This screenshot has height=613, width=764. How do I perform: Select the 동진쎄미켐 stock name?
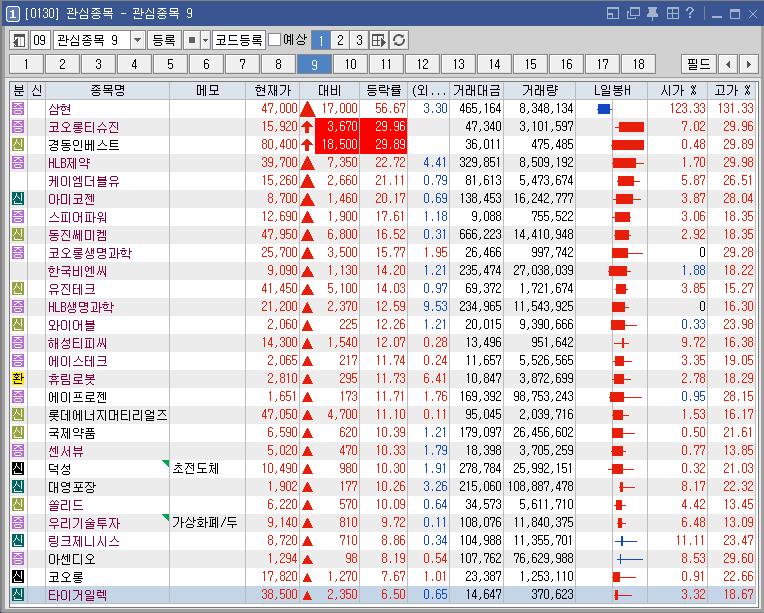tap(77, 235)
